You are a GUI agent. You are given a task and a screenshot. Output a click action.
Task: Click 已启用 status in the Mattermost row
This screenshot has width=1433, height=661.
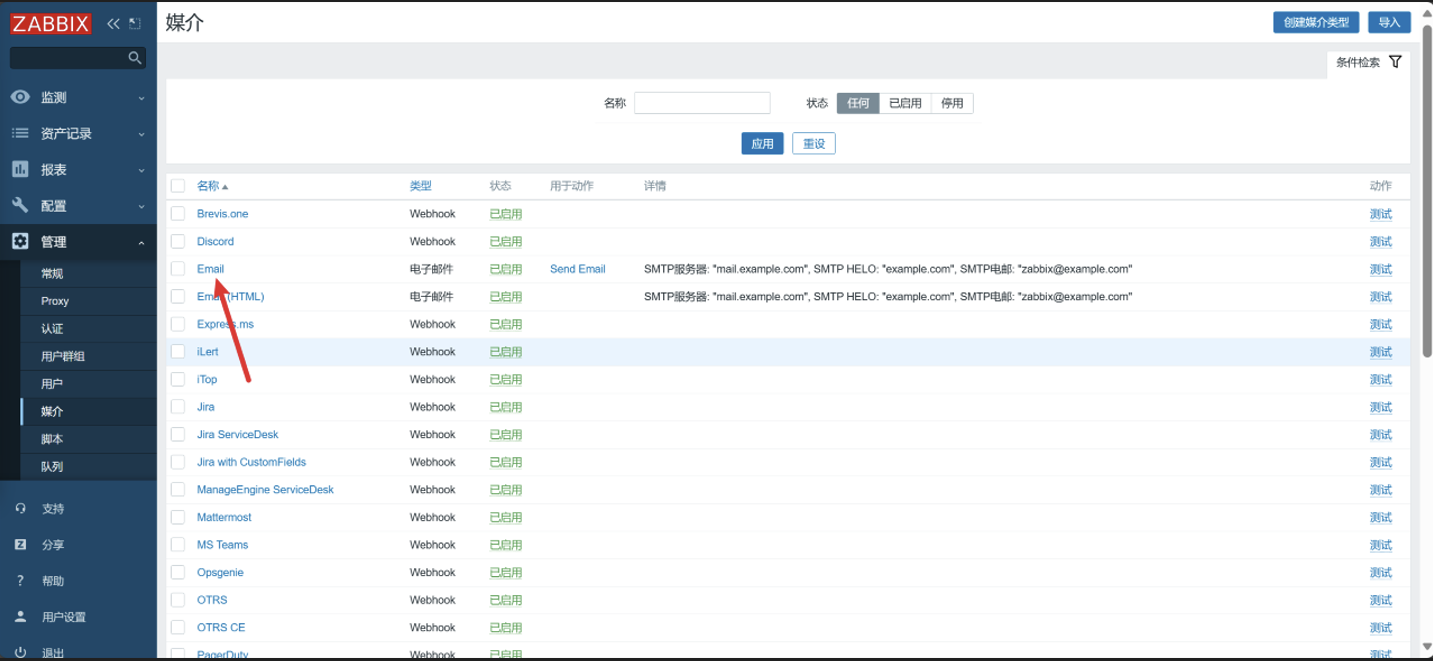click(x=505, y=517)
